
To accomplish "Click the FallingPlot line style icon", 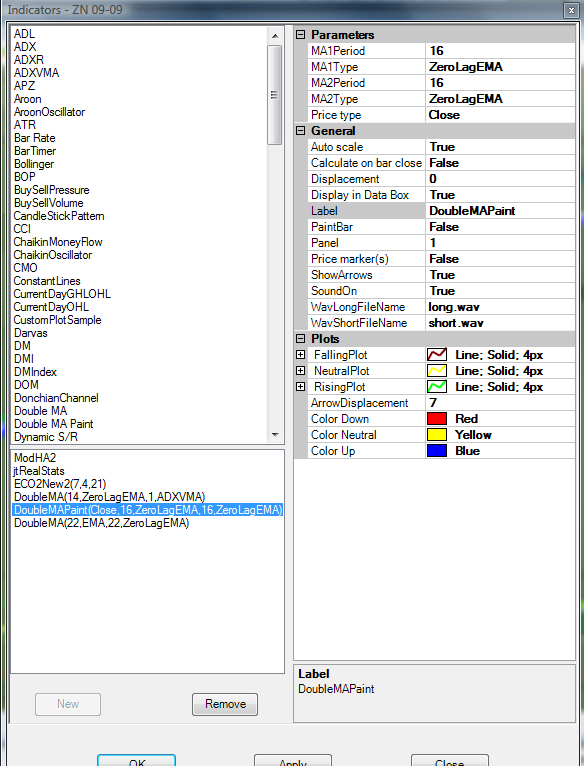I will 437,355.
